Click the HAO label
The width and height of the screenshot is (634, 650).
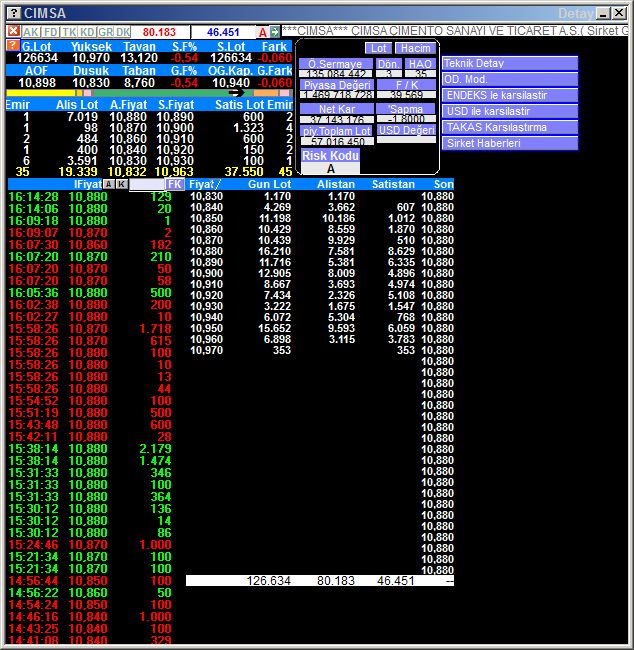[420, 64]
